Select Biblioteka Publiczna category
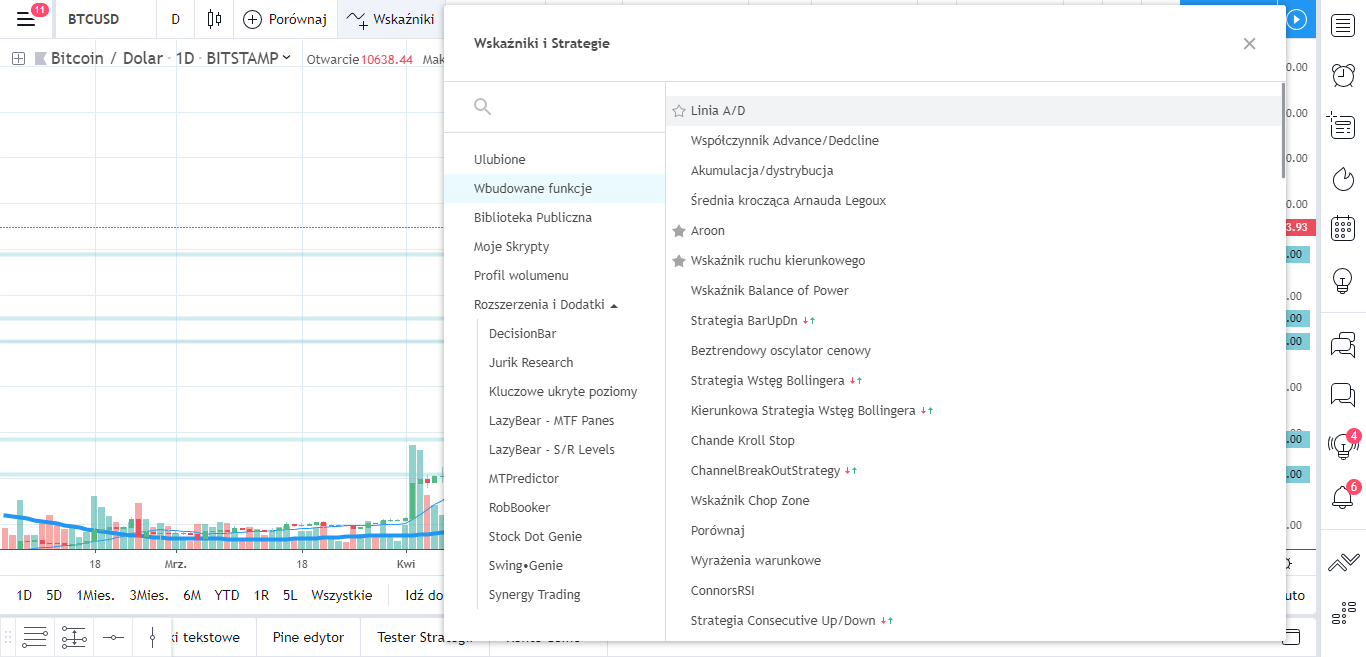Viewport: 1366px width, 657px height. (532, 217)
